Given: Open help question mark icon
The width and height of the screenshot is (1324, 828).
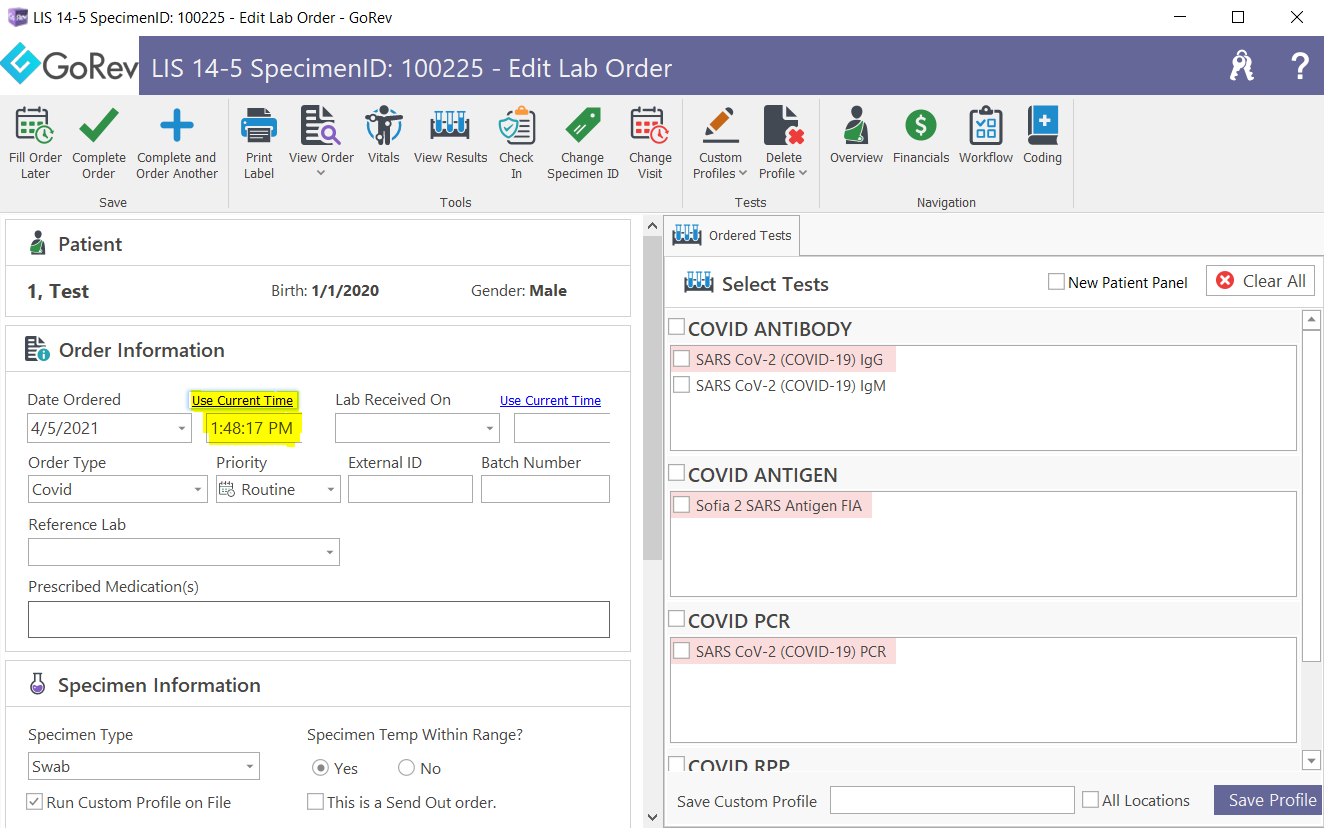Looking at the screenshot, I should [x=1299, y=66].
